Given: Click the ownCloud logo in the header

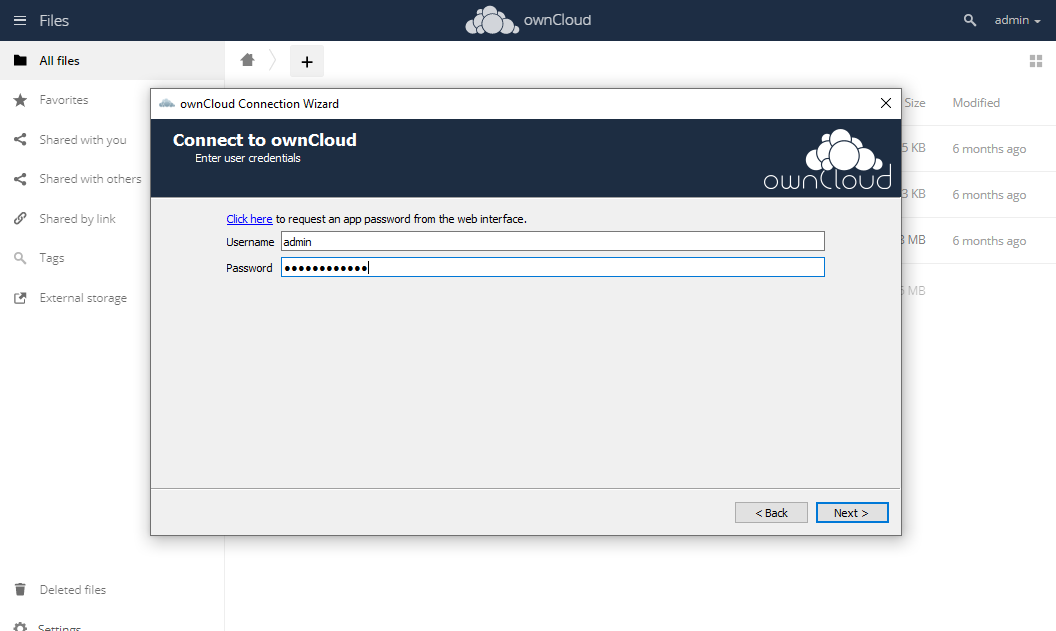Looking at the screenshot, I should tap(528, 20).
